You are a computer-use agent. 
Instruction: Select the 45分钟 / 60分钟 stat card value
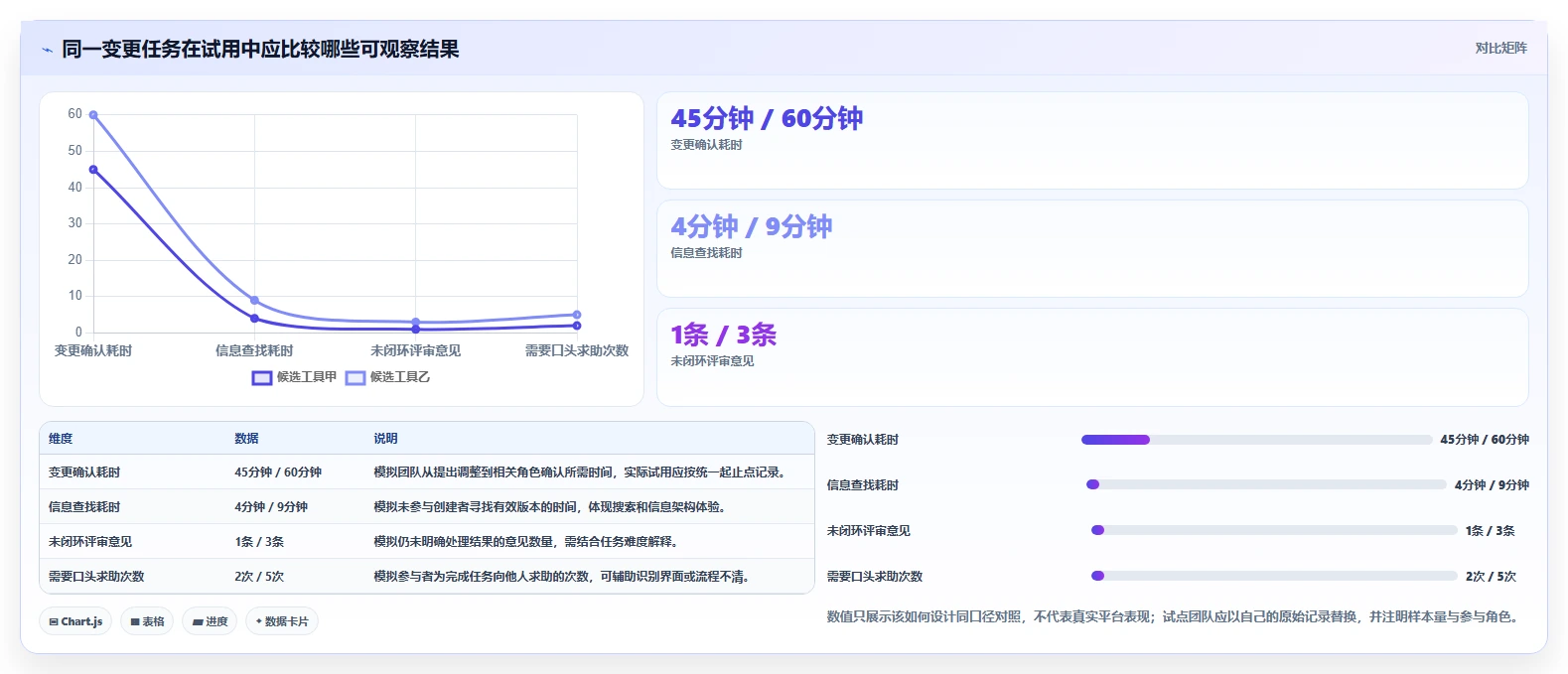point(767,118)
